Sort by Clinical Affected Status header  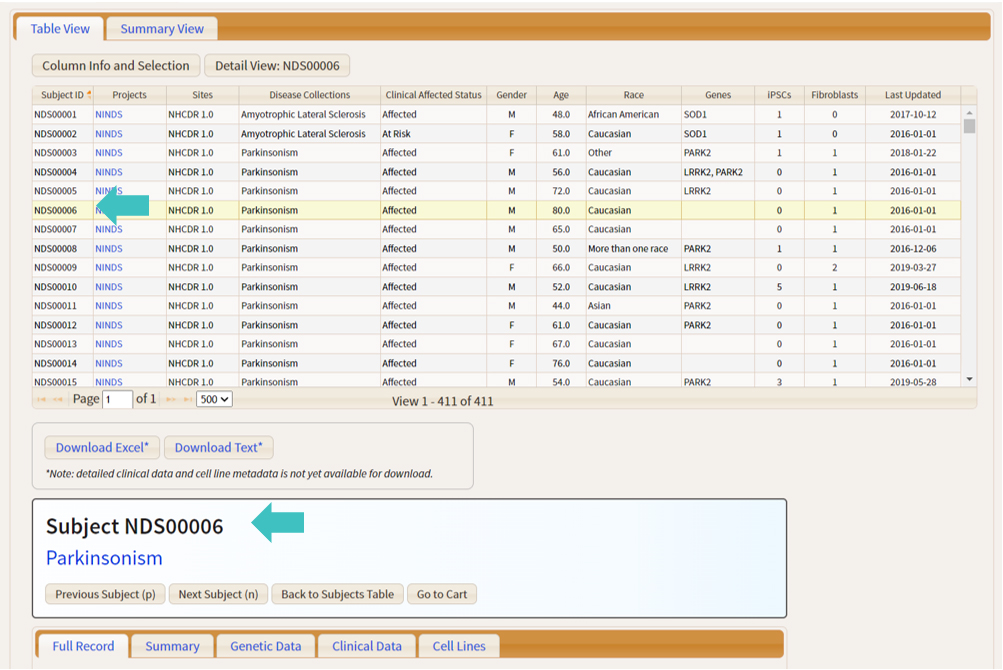(433, 95)
